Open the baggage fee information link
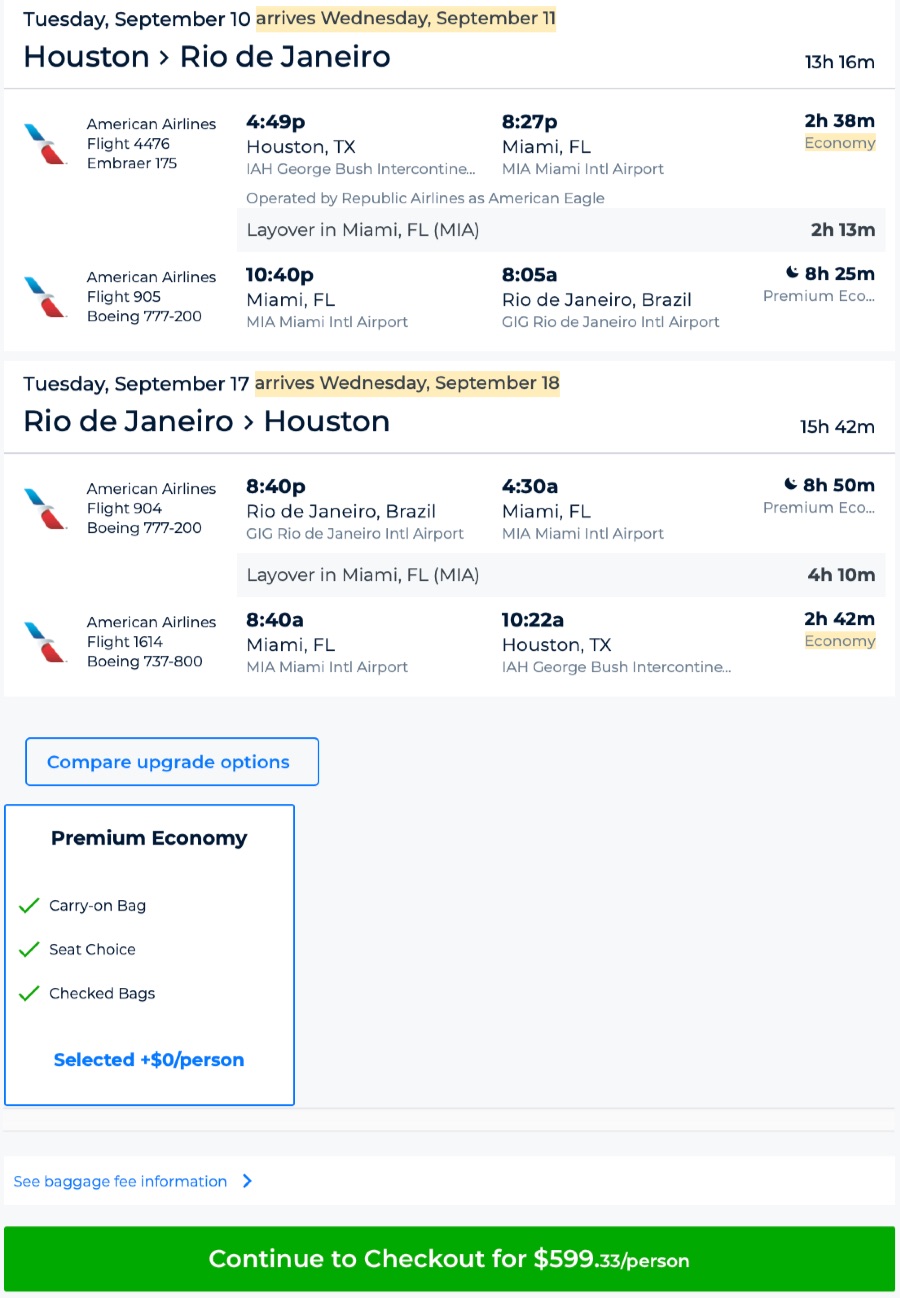Screen dimensions: 900x1298 point(120,1182)
